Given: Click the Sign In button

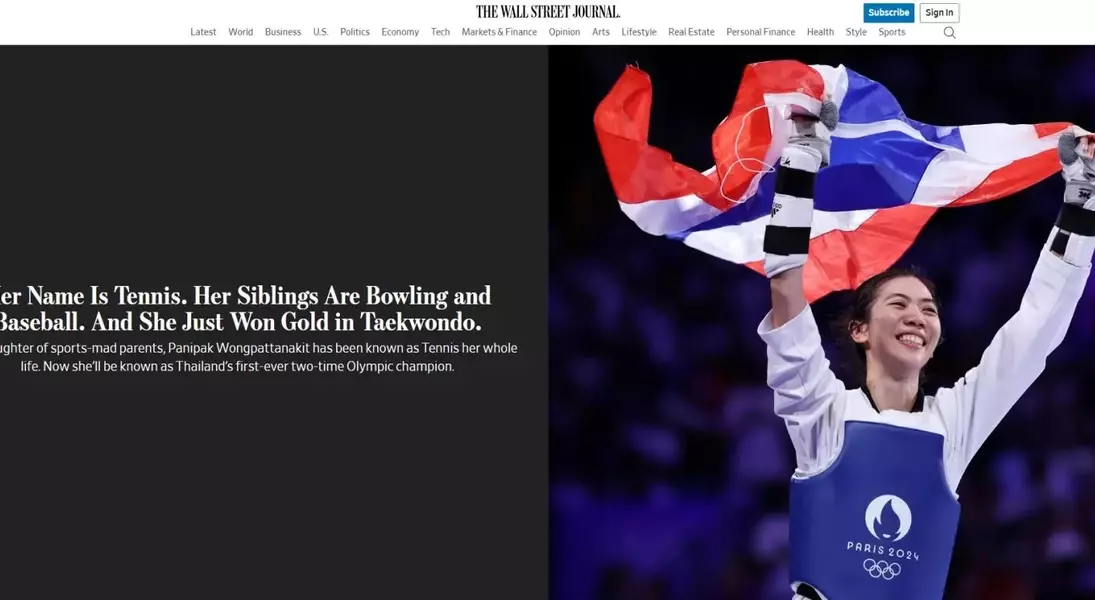Looking at the screenshot, I should [x=939, y=13].
